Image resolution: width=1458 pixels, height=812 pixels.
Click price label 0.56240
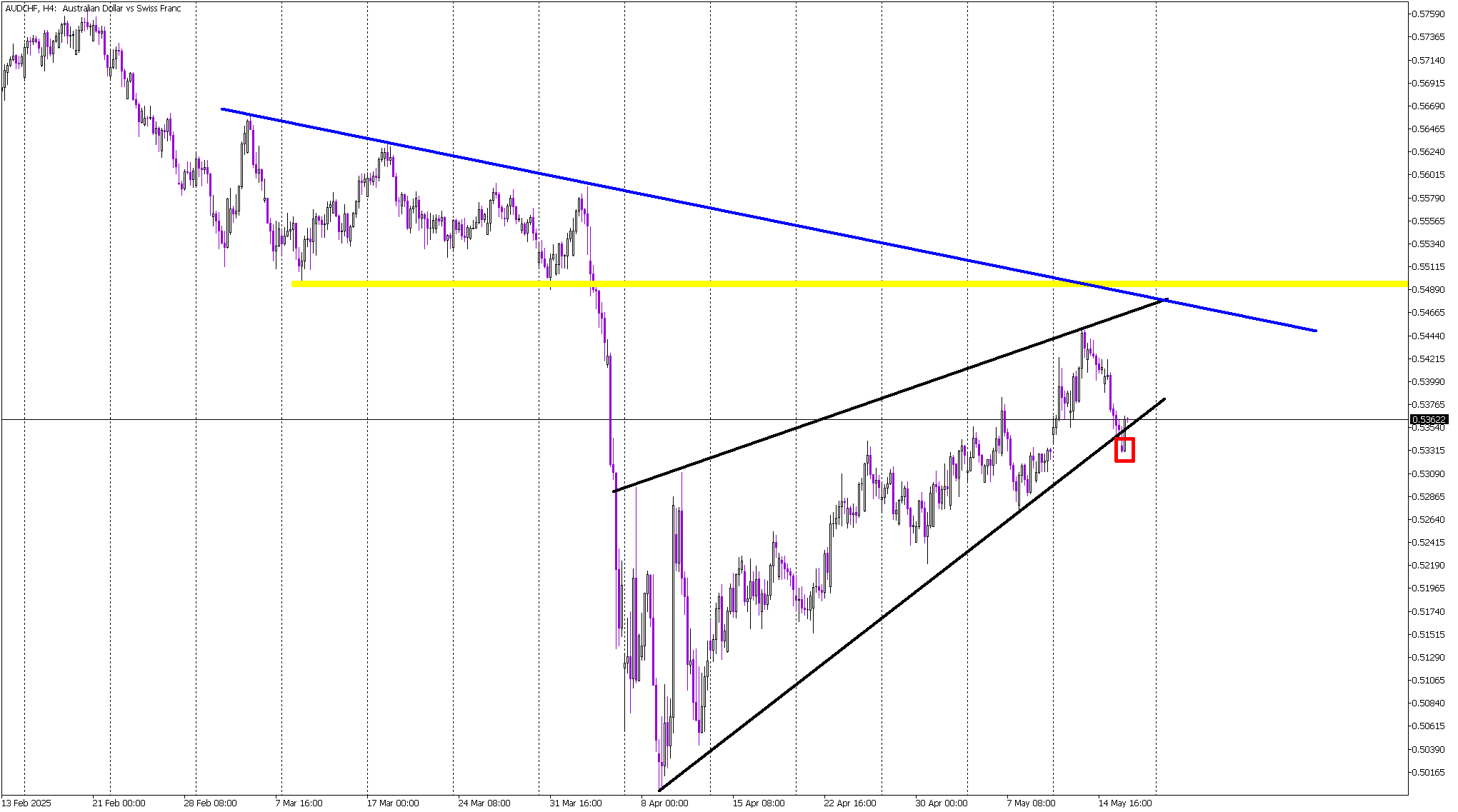click(x=1429, y=152)
